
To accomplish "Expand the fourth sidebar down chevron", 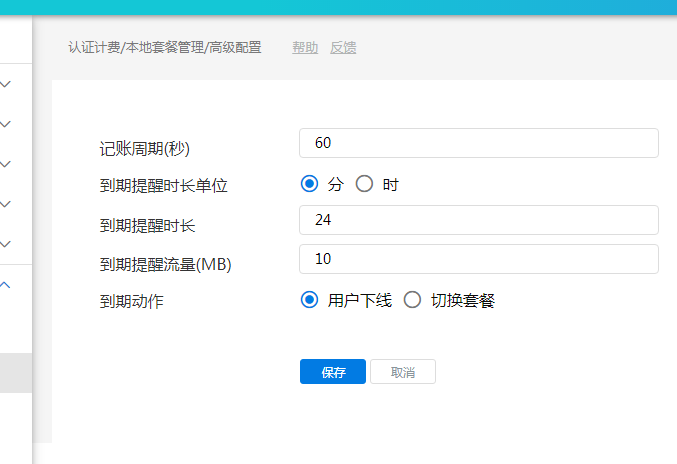I will click(6, 204).
